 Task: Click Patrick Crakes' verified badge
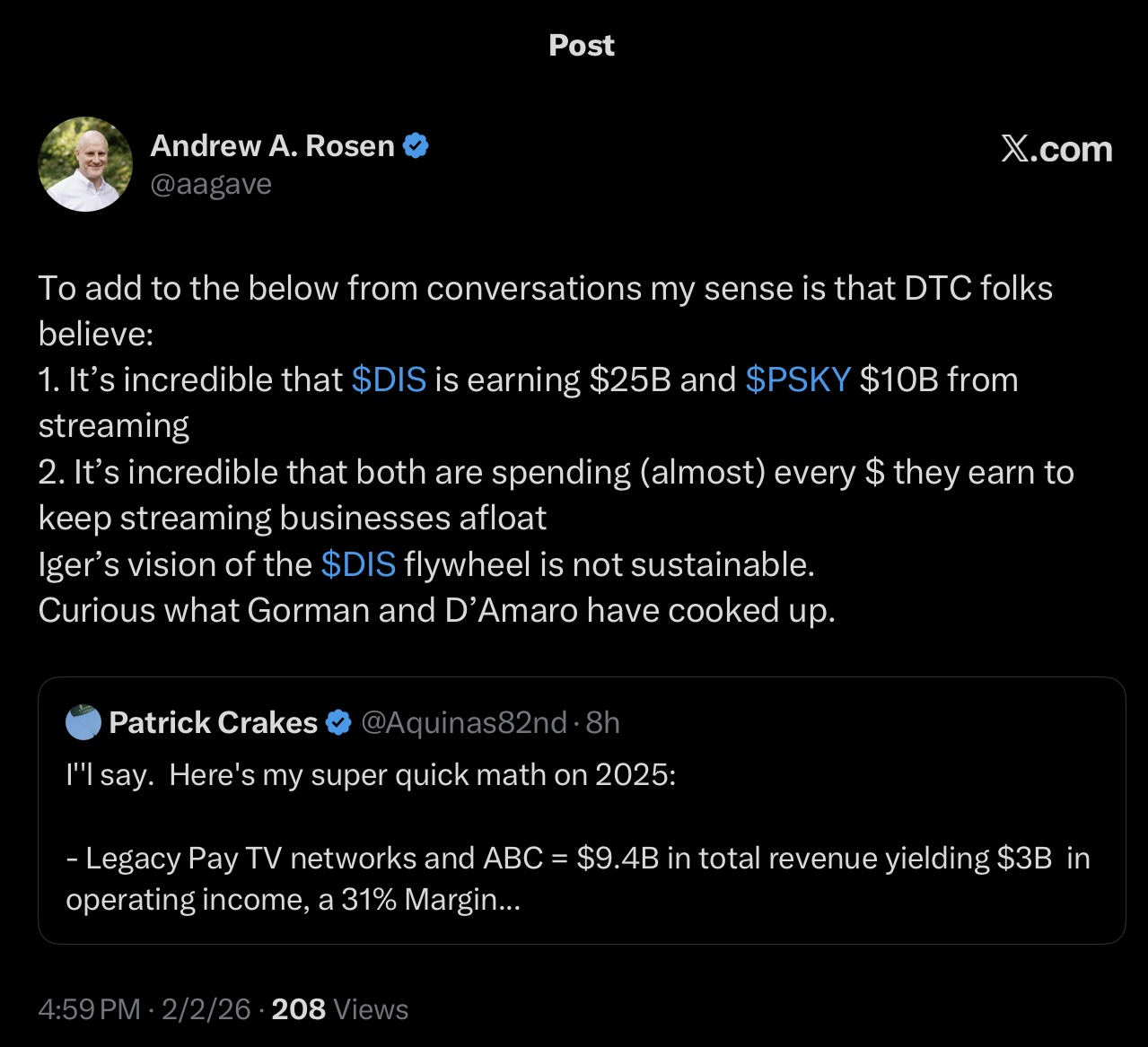pyautogui.click(x=338, y=722)
